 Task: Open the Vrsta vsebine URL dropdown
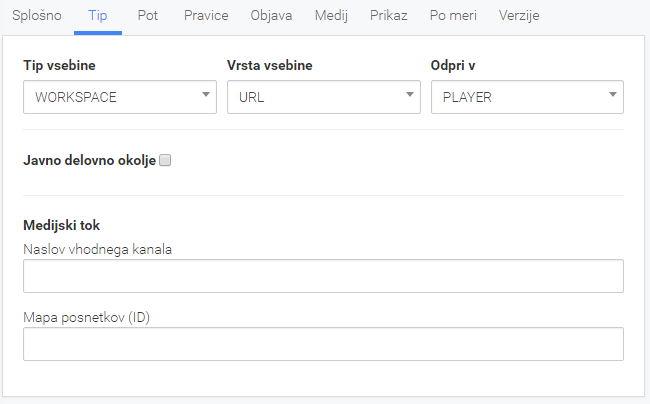(324, 97)
